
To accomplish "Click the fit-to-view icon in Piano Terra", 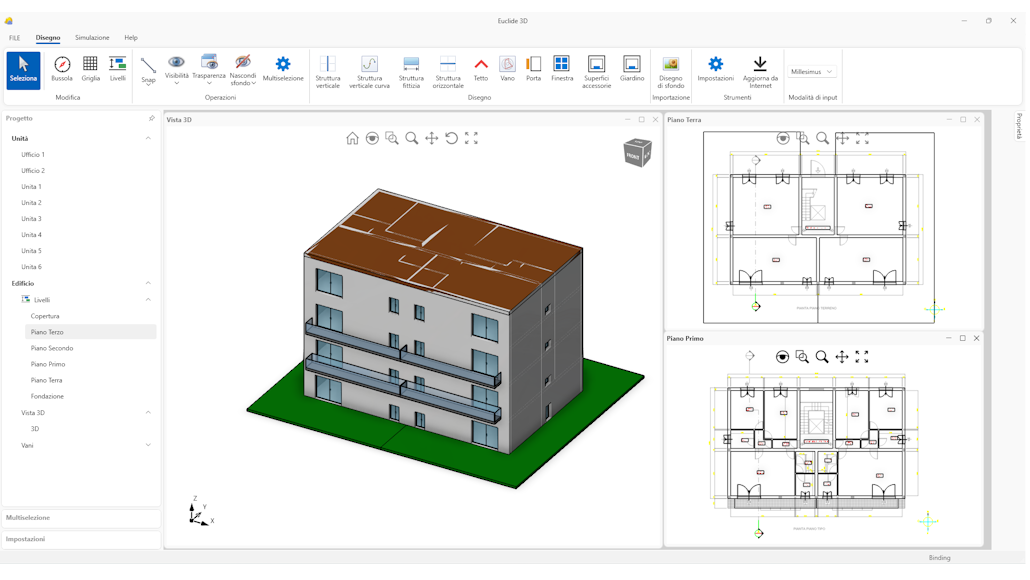I will pos(862,139).
